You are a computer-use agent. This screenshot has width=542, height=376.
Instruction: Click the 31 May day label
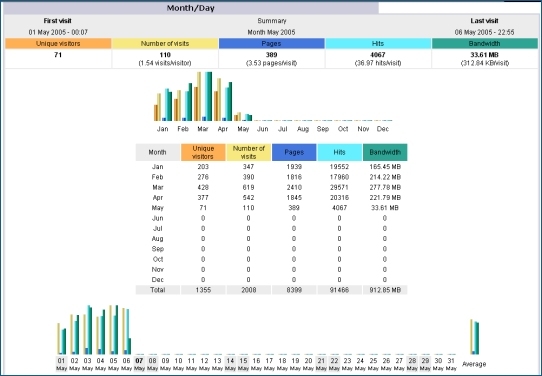(451, 364)
